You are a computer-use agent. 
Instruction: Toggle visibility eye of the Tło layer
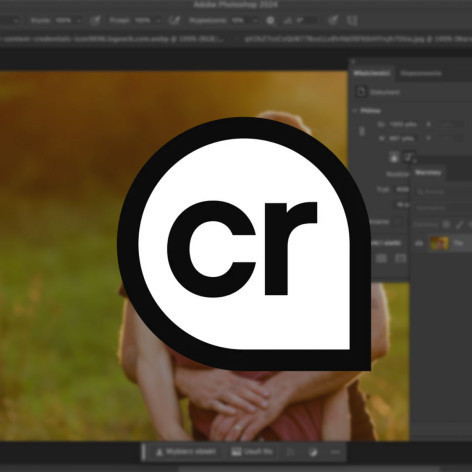(x=419, y=244)
